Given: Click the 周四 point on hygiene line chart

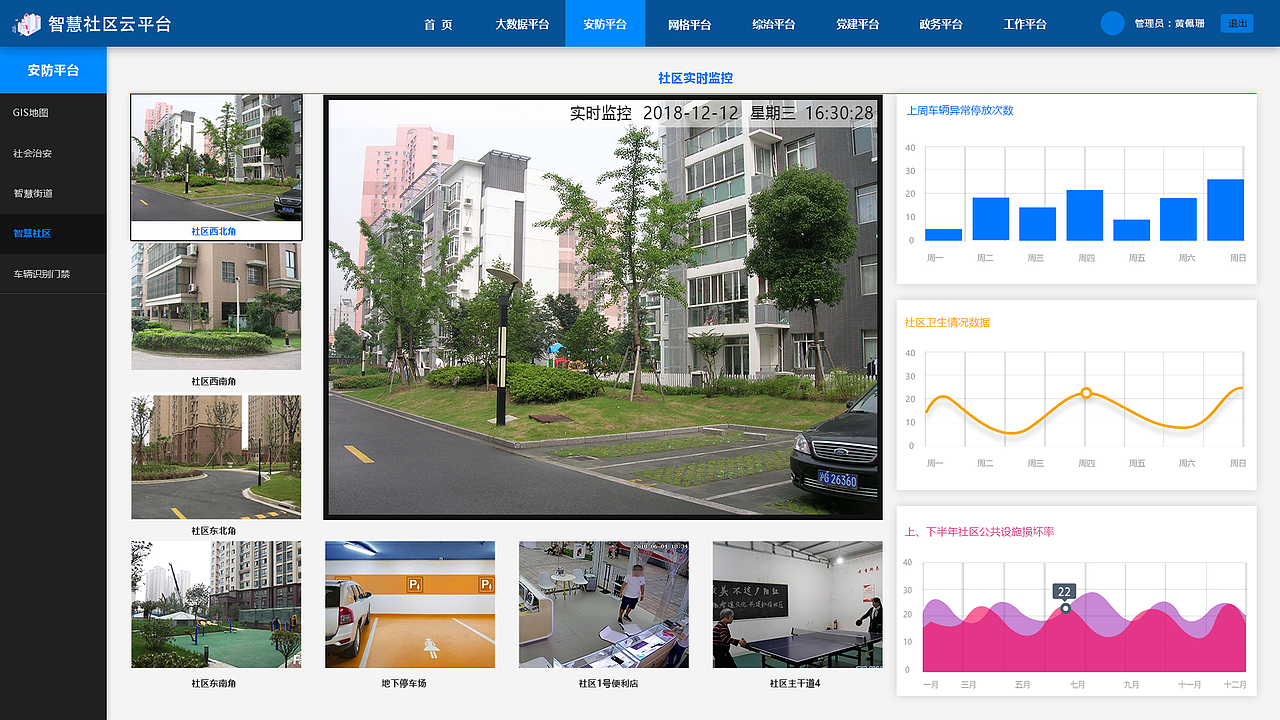Looking at the screenshot, I should click(x=1086, y=393).
